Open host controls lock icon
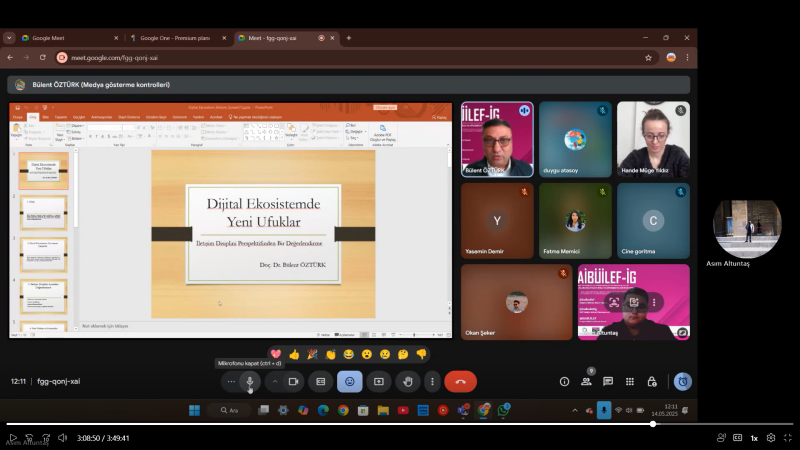 click(652, 382)
